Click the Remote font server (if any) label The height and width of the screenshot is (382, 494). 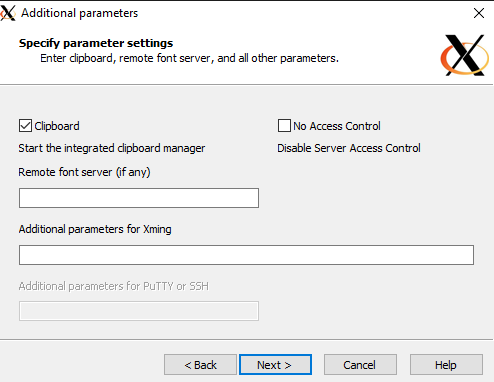click(x=84, y=172)
